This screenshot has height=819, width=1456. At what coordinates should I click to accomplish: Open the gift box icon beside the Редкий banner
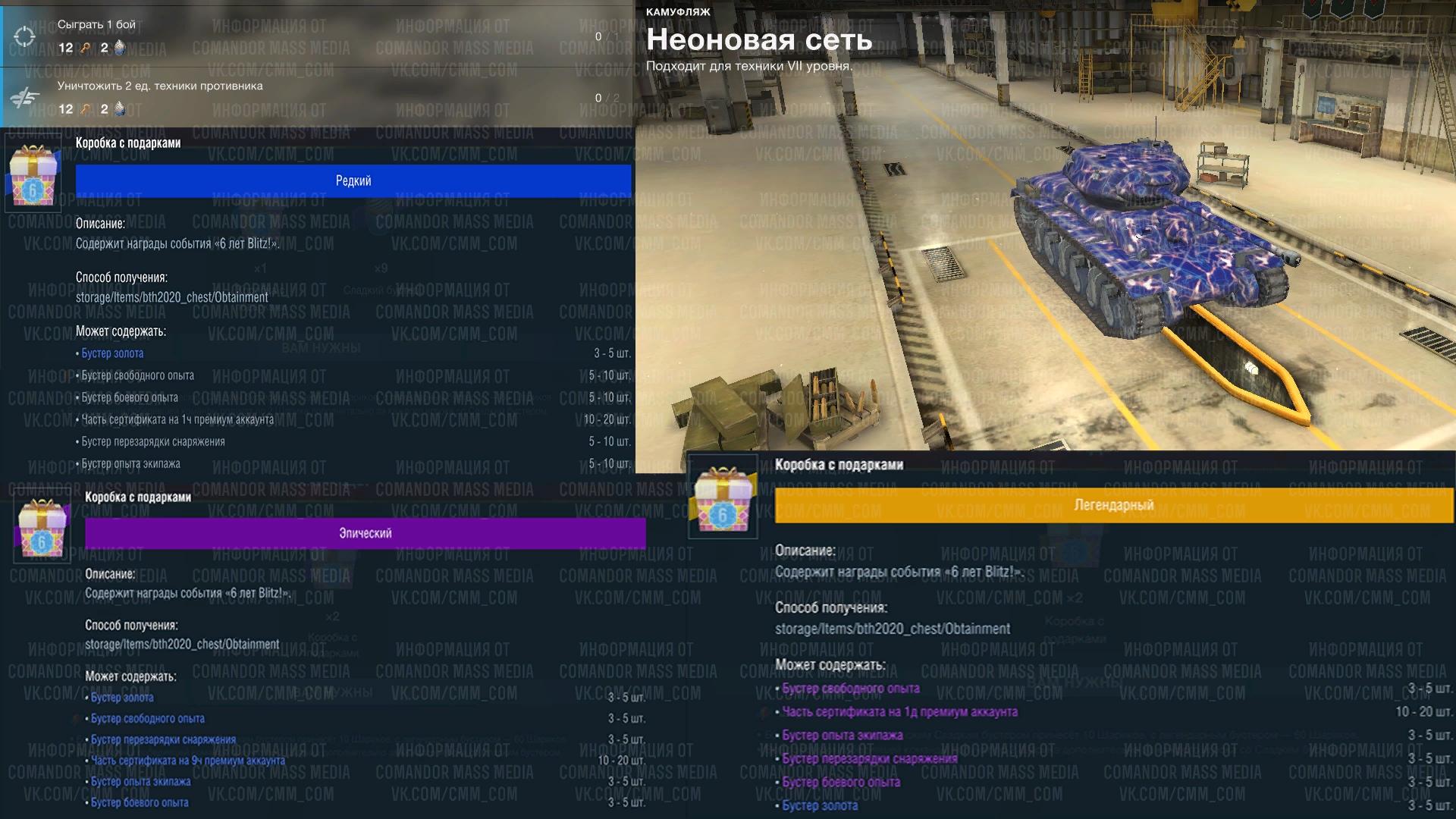(33, 174)
